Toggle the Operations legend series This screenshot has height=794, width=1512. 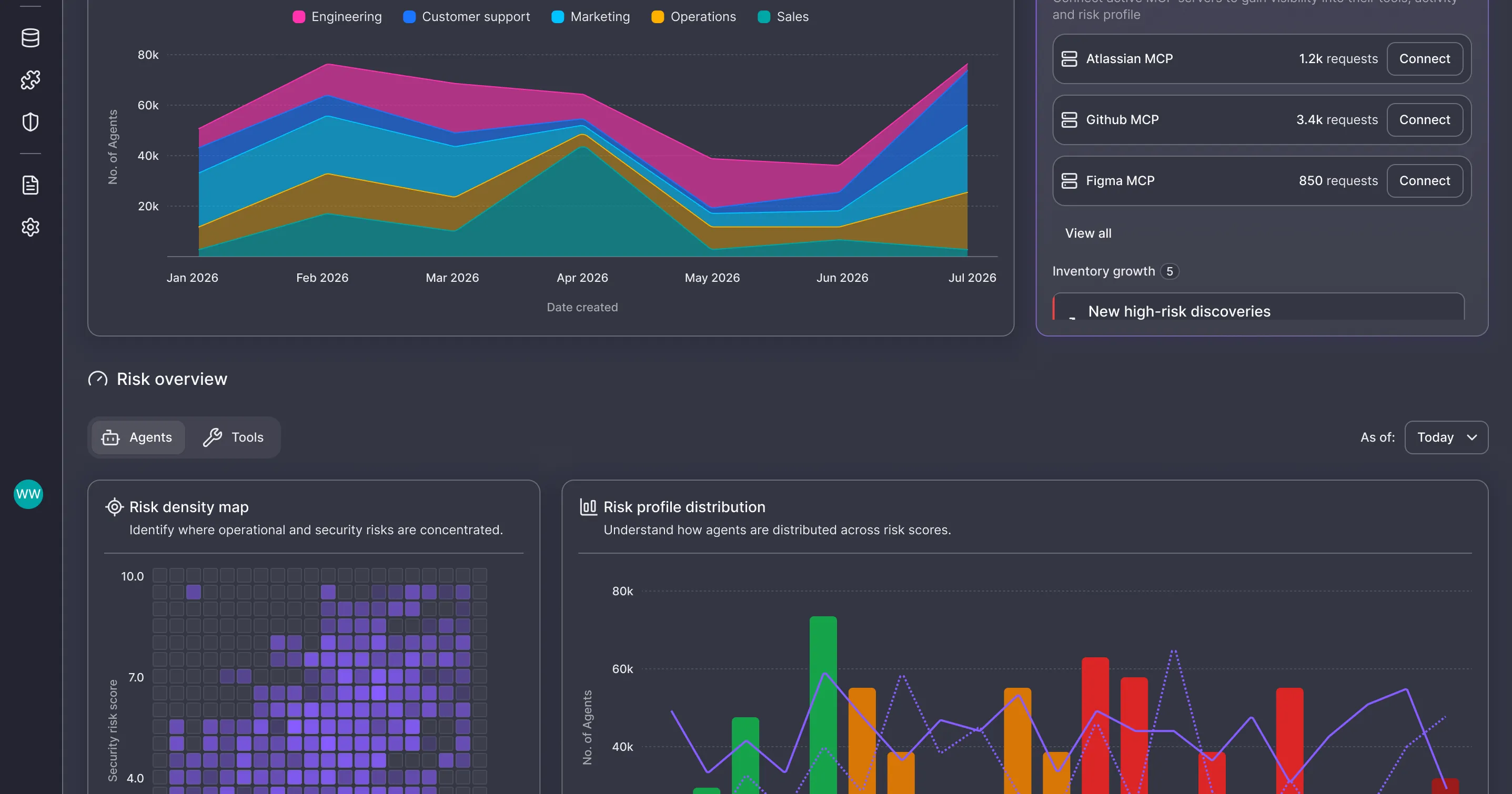click(x=694, y=16)
